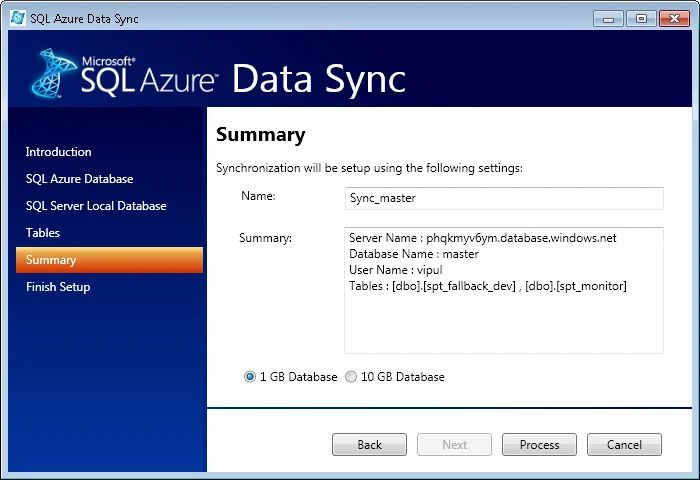Jump to the Finish Setup step

58,287
